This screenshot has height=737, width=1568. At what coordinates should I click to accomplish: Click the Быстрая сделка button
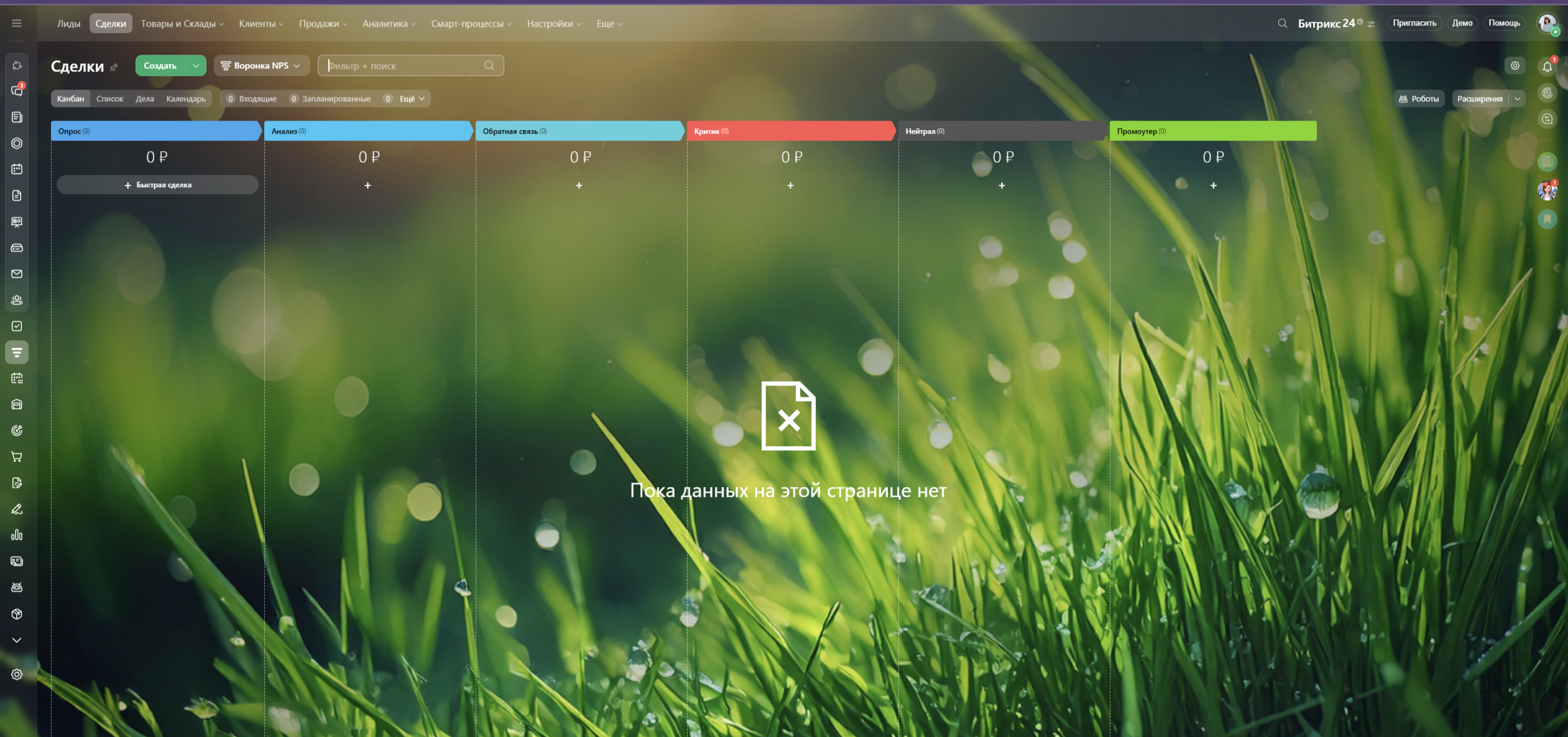[157, 185]
